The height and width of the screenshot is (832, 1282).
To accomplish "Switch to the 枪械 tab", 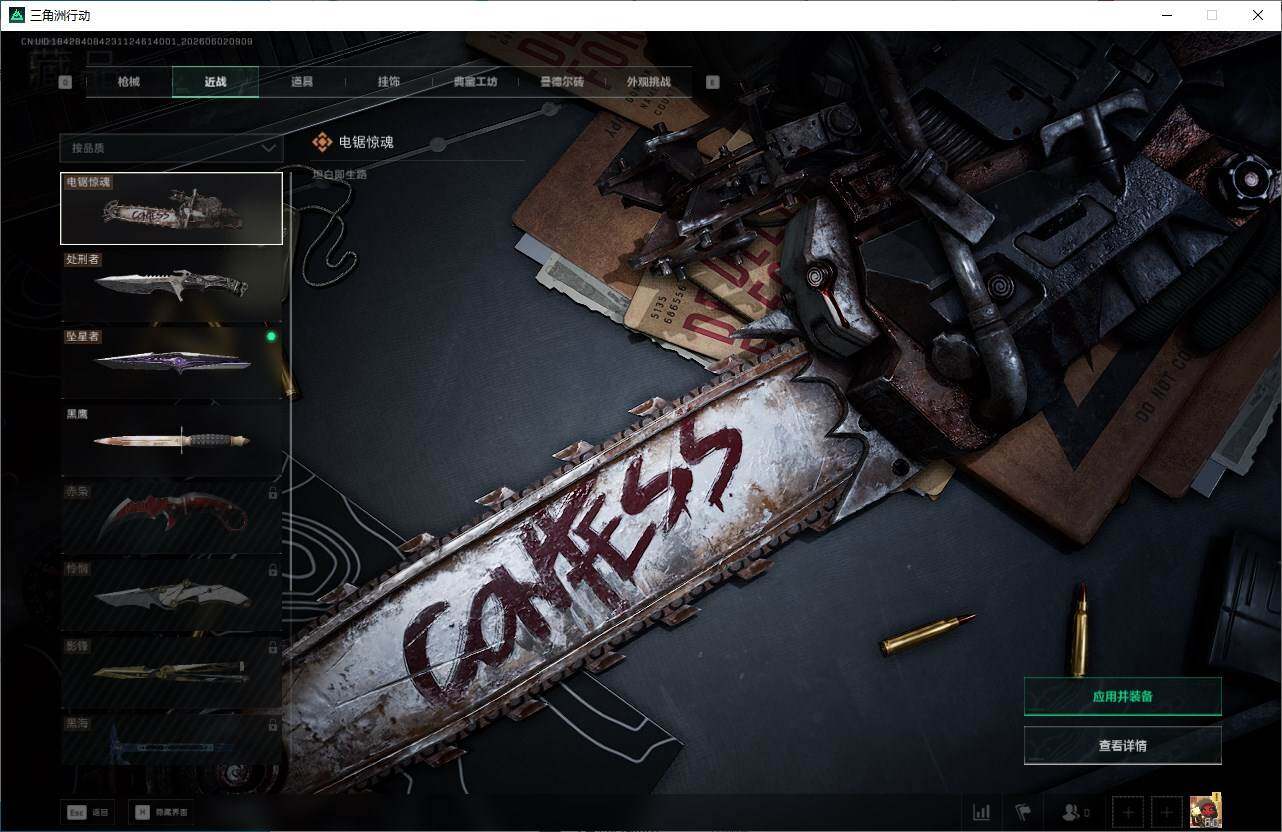I will (x=129, y=82).
